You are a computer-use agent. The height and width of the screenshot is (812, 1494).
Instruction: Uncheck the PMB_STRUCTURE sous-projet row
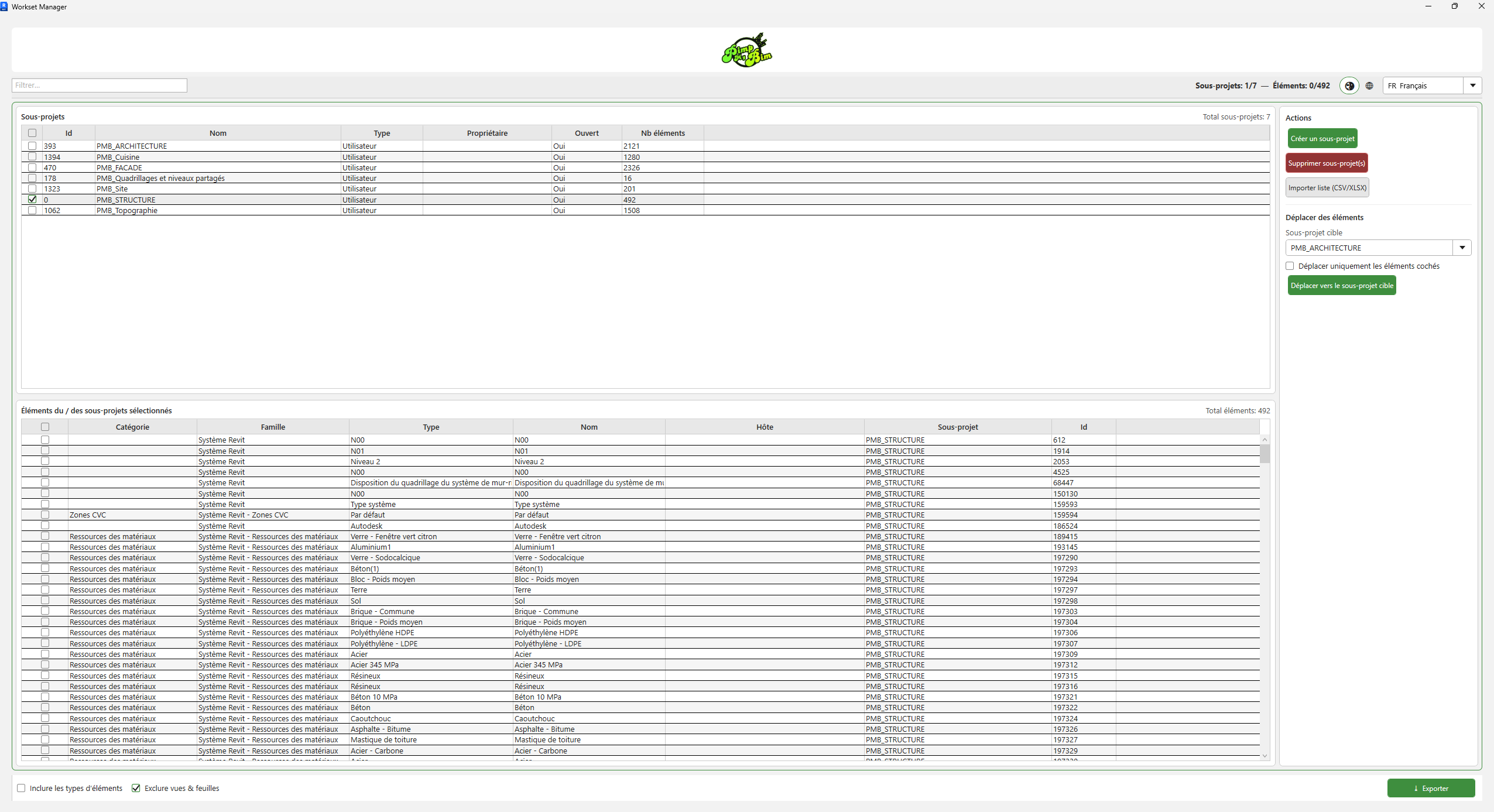32,199
